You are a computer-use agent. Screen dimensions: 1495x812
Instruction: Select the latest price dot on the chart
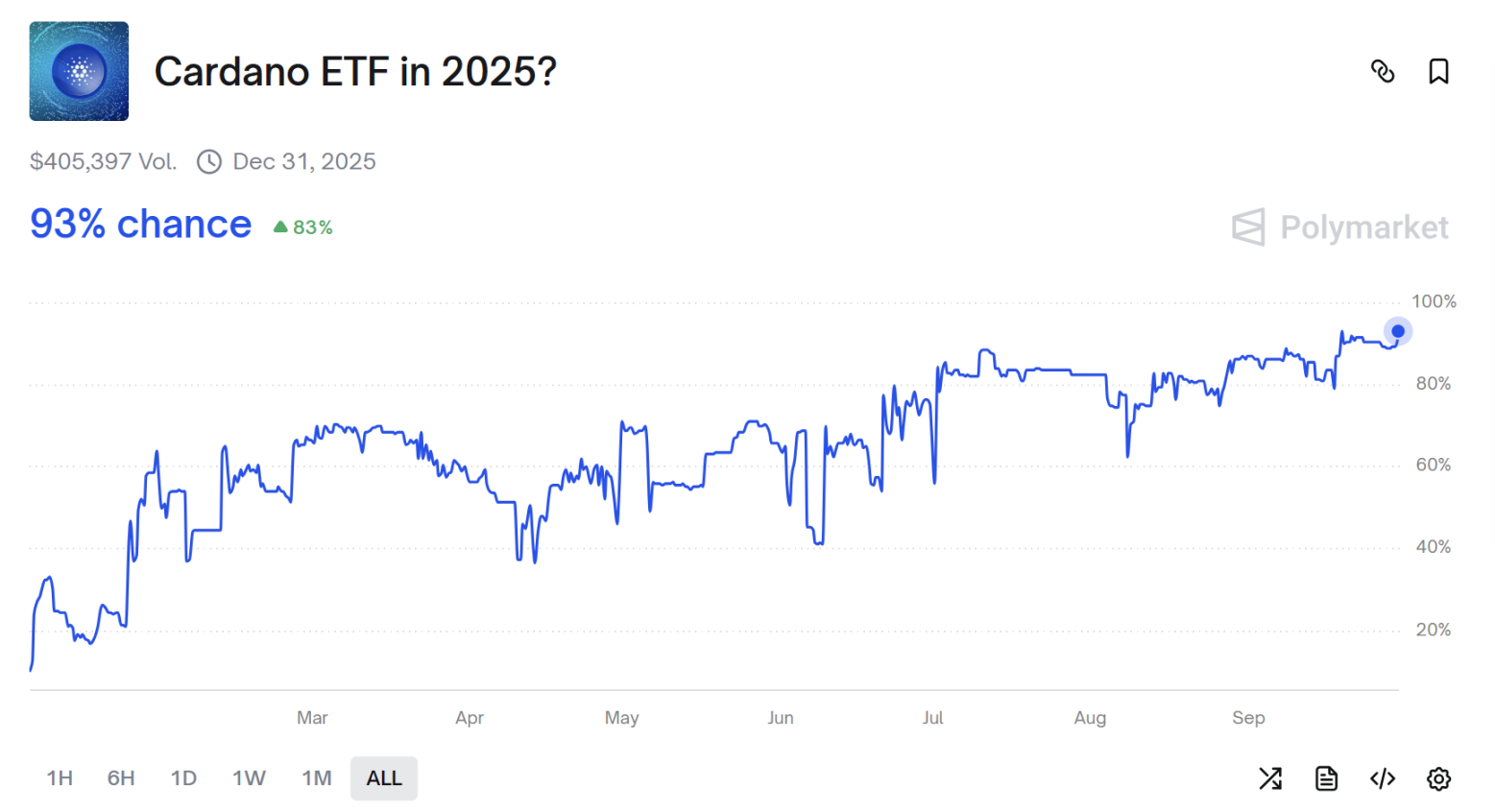coord(1397,330)
